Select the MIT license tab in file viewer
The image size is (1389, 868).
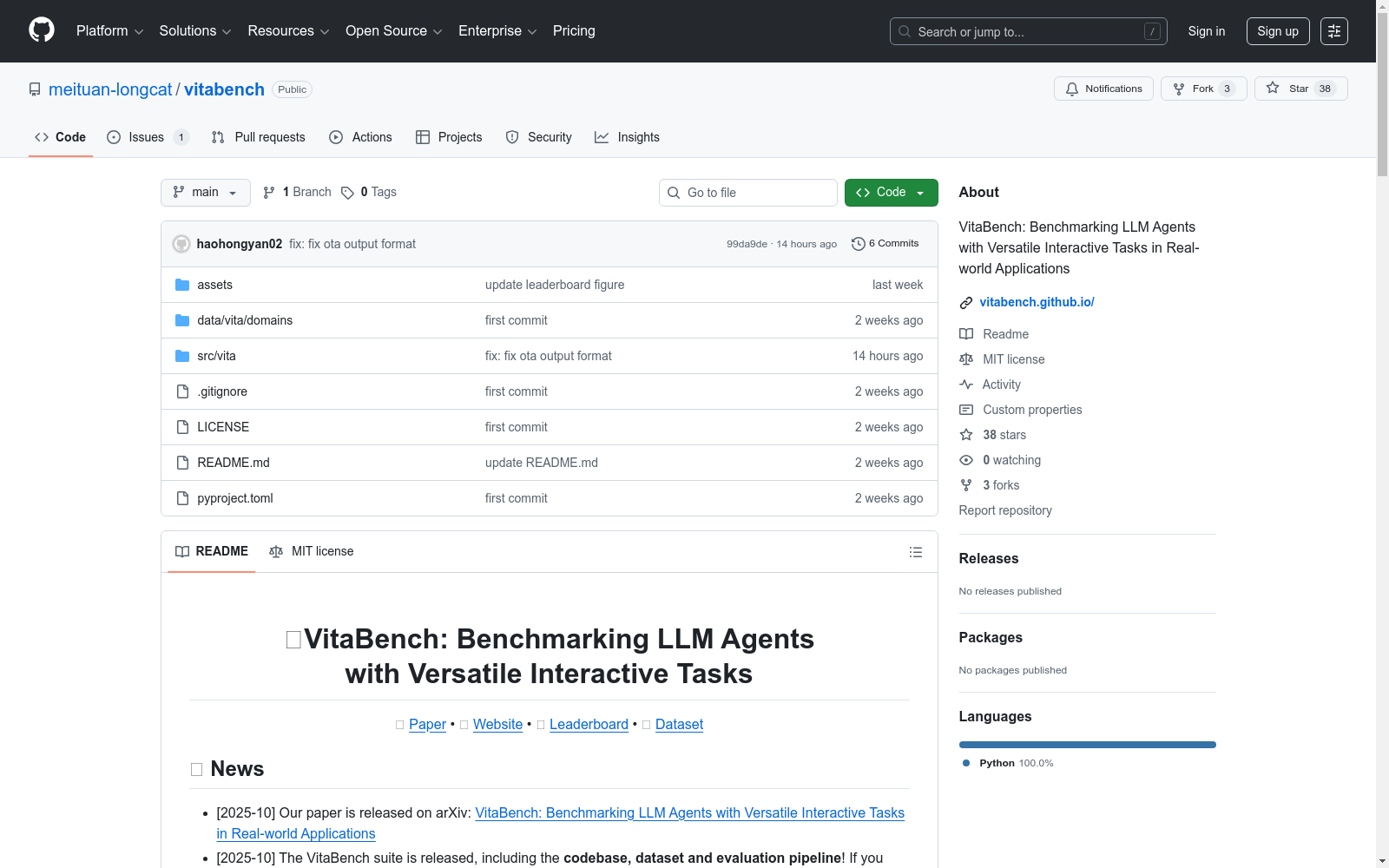point(312,552)
